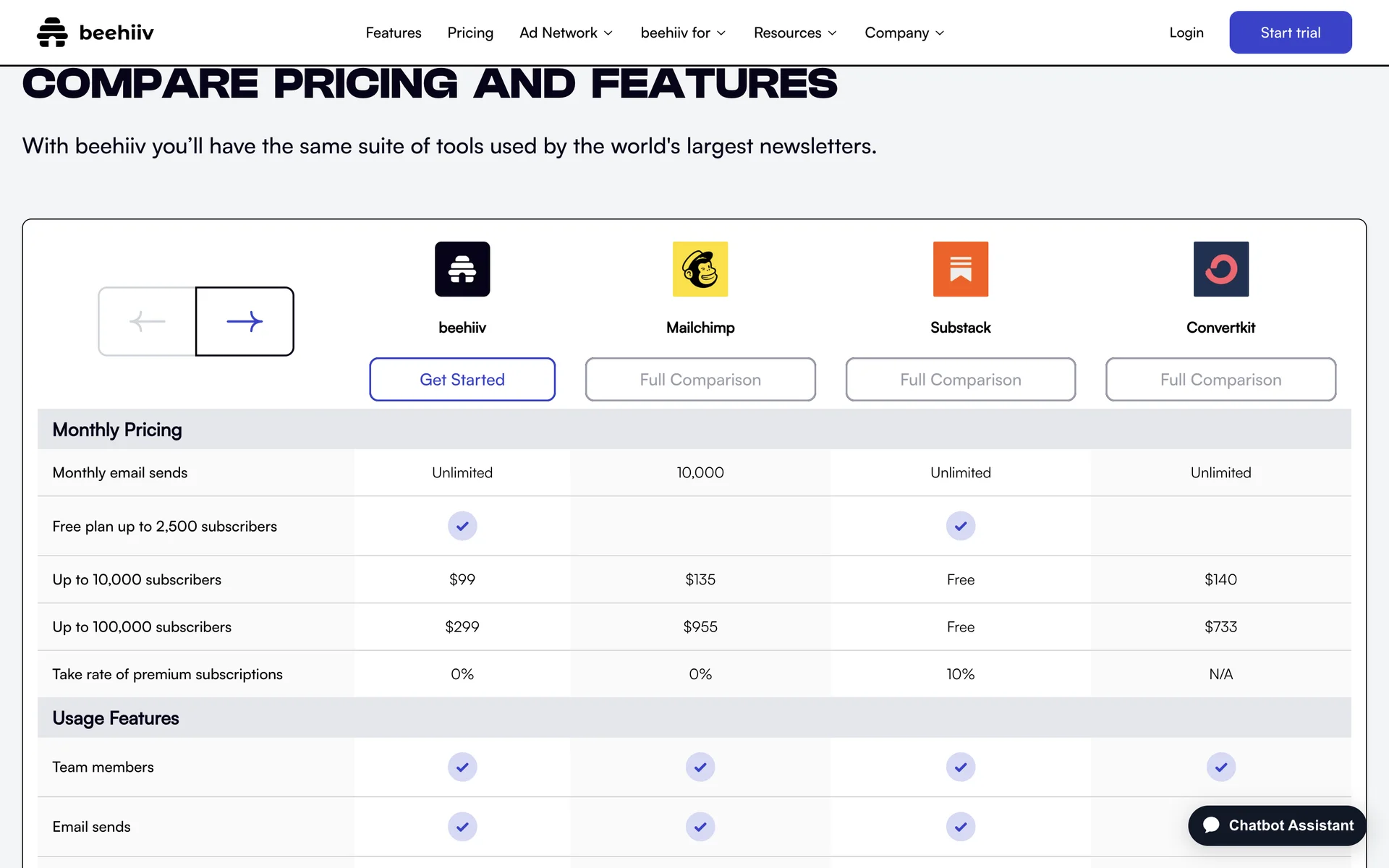Click the right arrow to show next competitors
The height and width of the screenshot is (868, 1389).
245,321
